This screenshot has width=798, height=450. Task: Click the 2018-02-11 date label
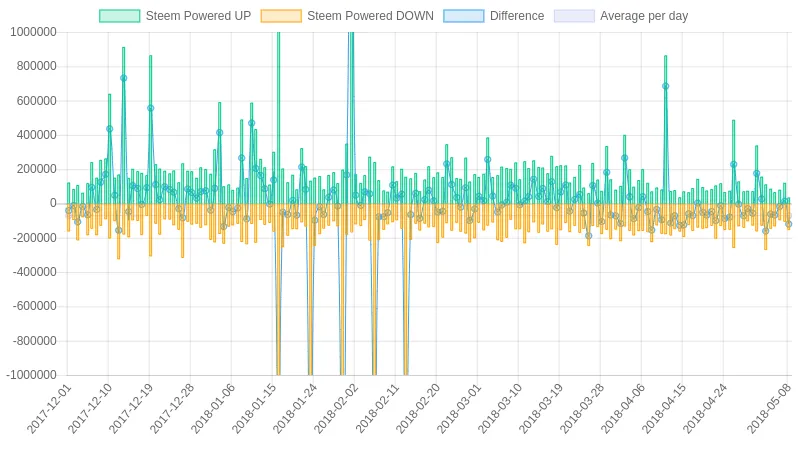tap(378, 409)
